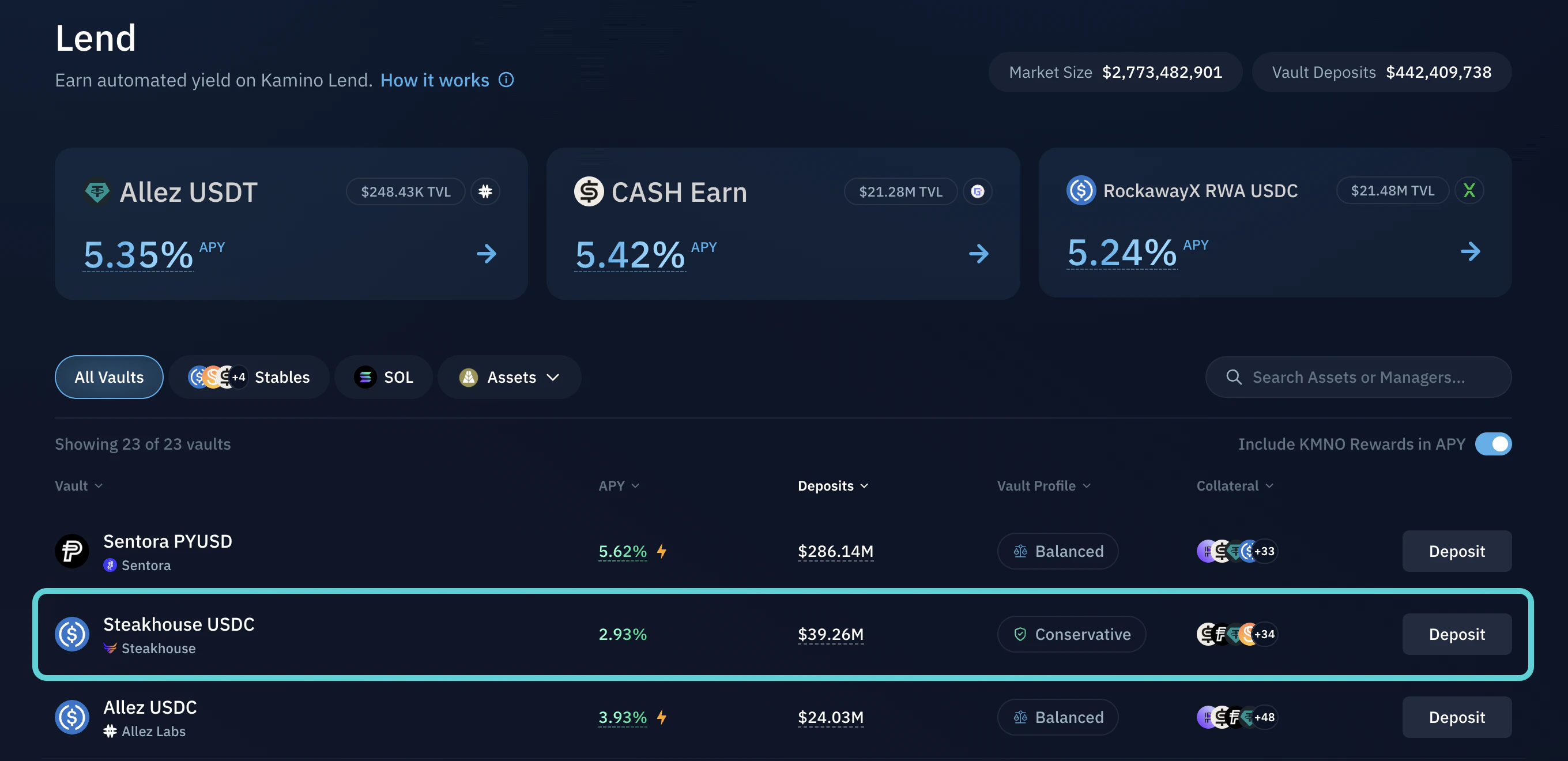The height and width of the screenshot is (761, 1568).
Task: Sort by the Collateral column header
Action: click(1234, 485)
